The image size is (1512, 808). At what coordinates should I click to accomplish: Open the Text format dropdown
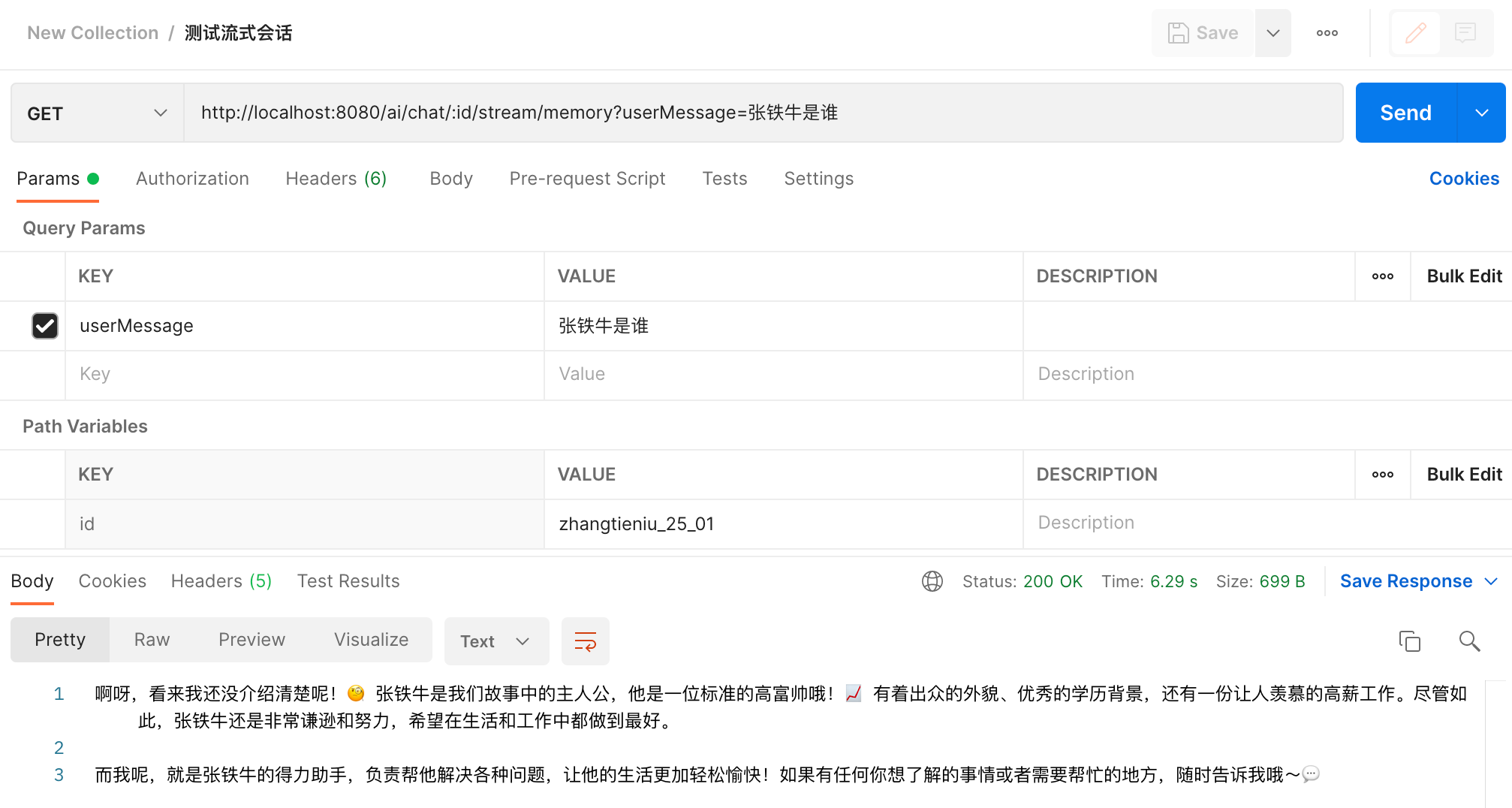click(495, 641)
